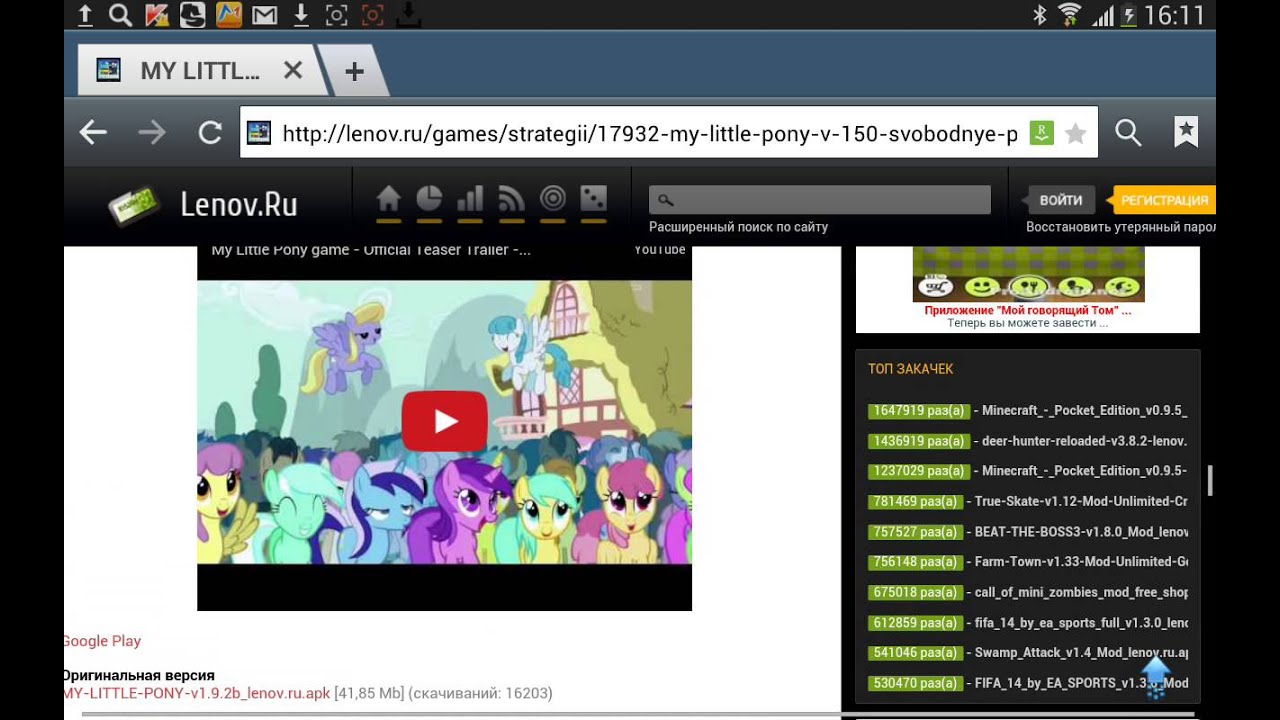Open Minecraft Pocket Edition 1647919 downloads entry
Screen dimensions: 1280x720
1028,411
